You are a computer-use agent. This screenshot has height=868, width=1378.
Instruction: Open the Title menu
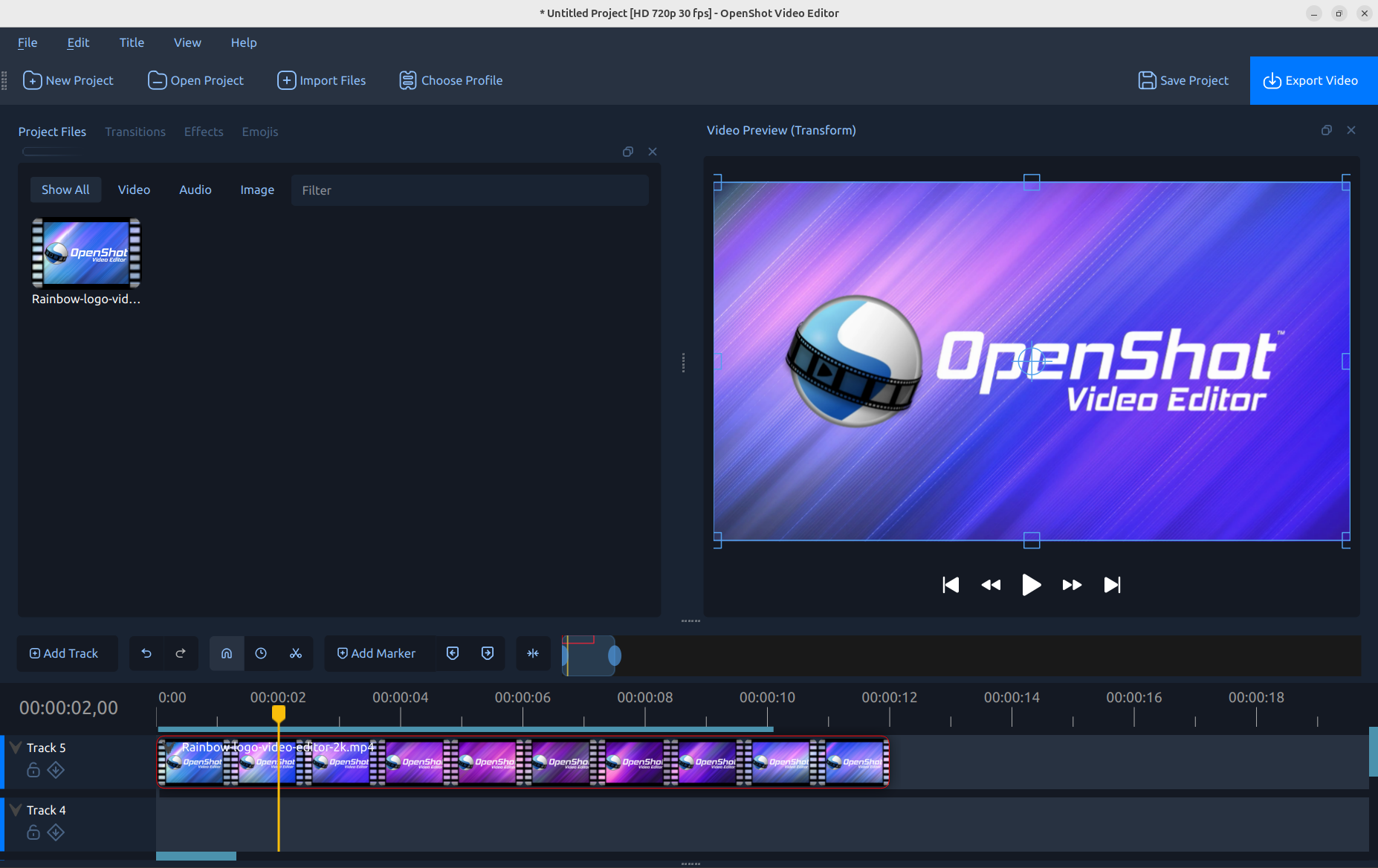tap(132, 42)
